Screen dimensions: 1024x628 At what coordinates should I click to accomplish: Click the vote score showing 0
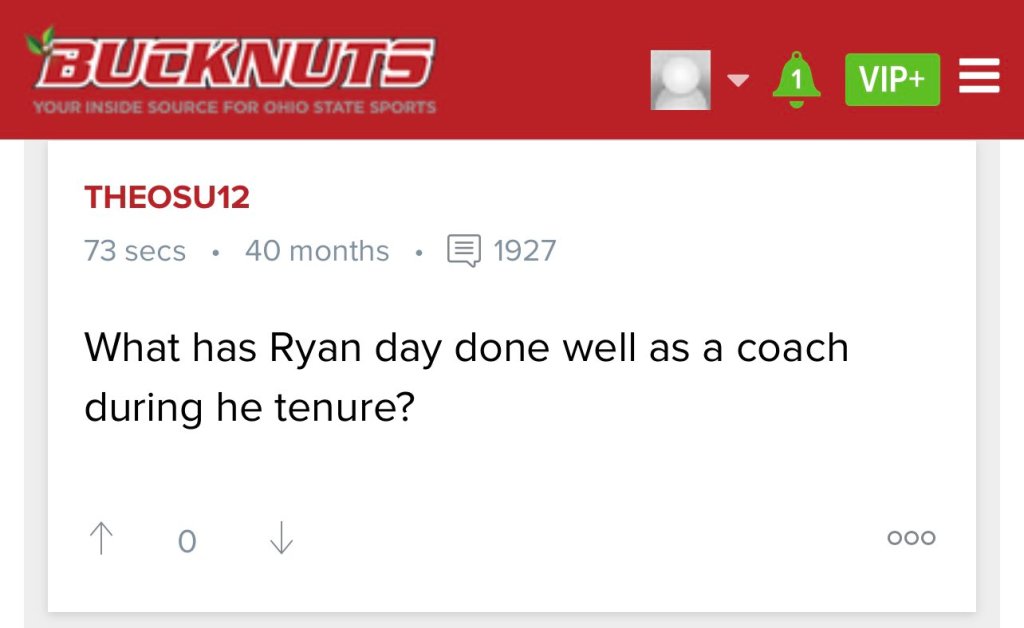tap(187, 541)
